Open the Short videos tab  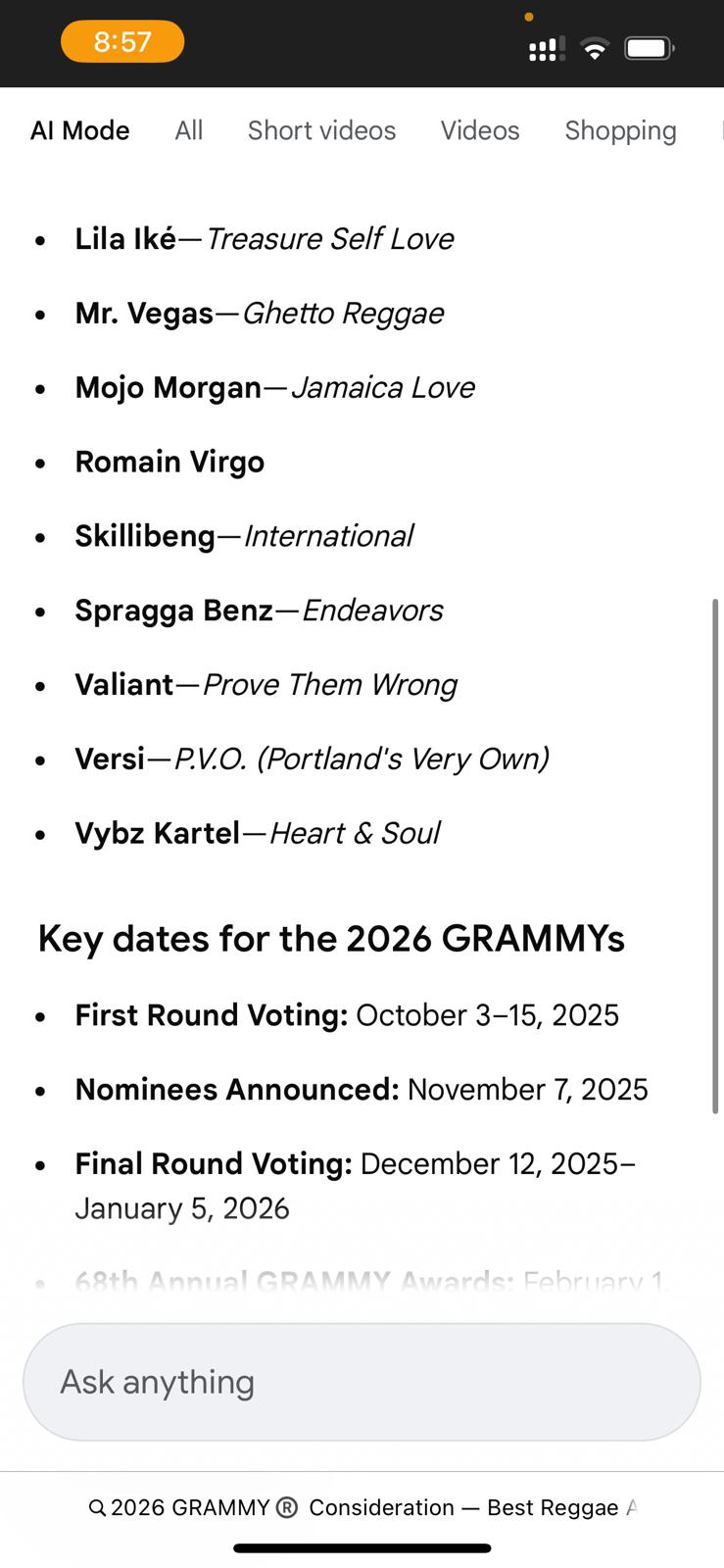coord(321,130)
